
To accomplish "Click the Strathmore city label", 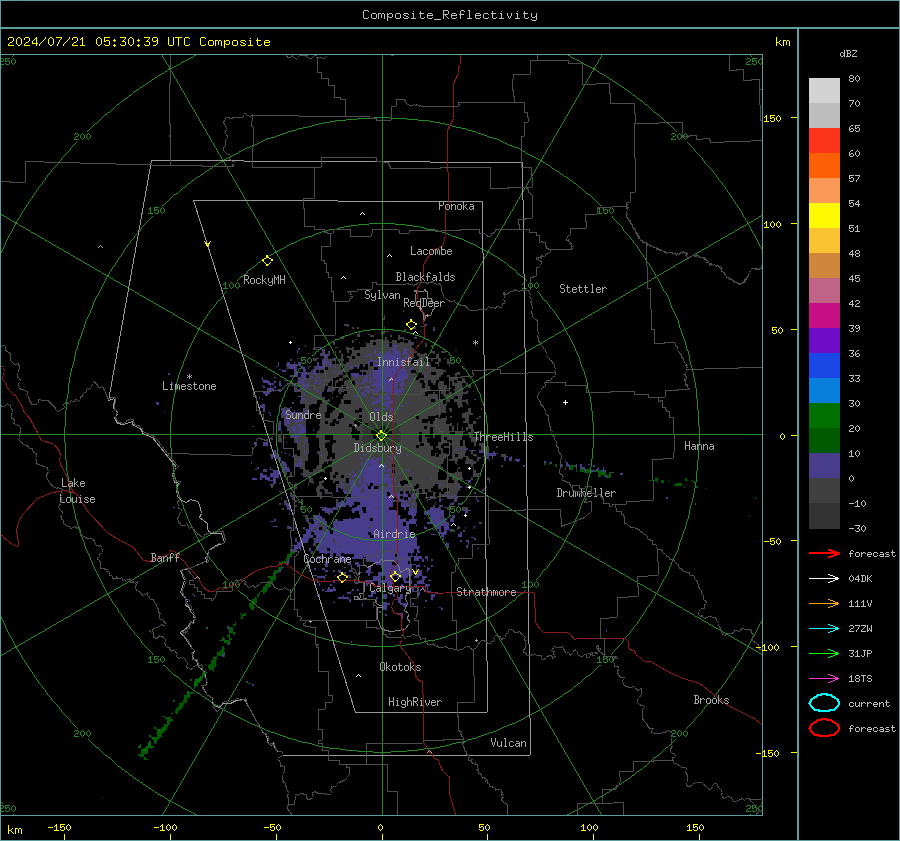I will pos(486,592).
